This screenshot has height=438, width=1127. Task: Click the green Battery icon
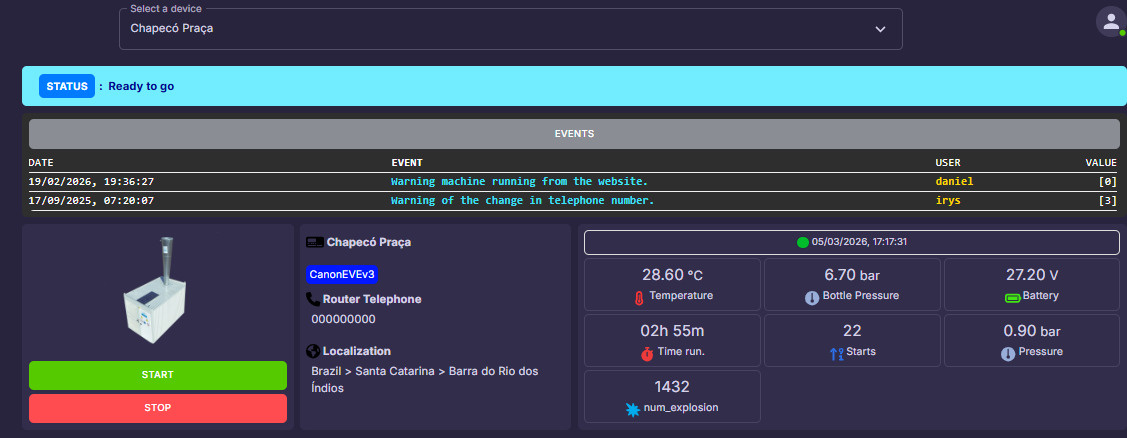tap(1011, 297)
